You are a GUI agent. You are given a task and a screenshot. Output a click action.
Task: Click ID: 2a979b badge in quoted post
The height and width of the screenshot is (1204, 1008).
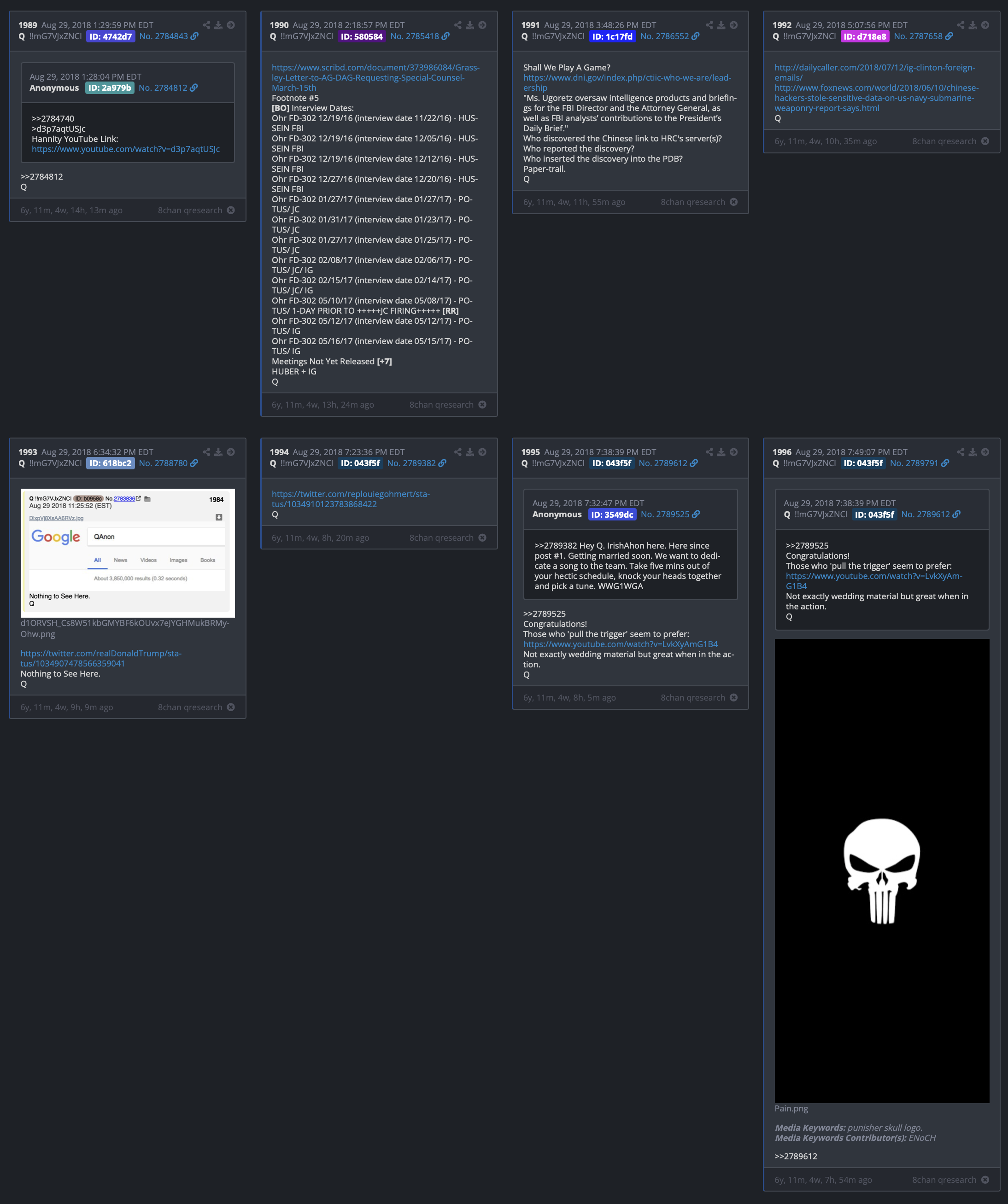point(110,88)
